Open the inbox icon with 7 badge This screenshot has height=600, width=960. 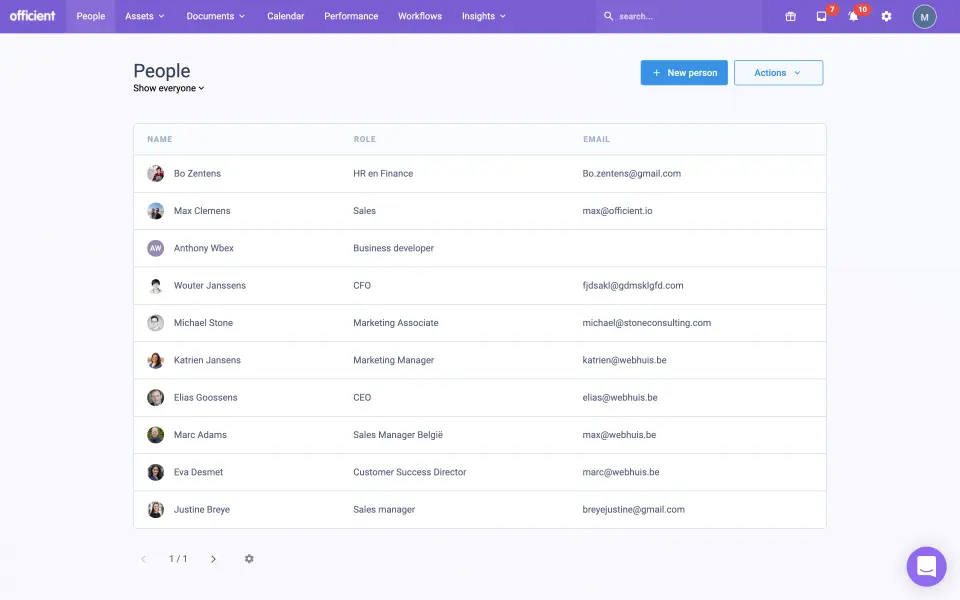coord(821,17)
